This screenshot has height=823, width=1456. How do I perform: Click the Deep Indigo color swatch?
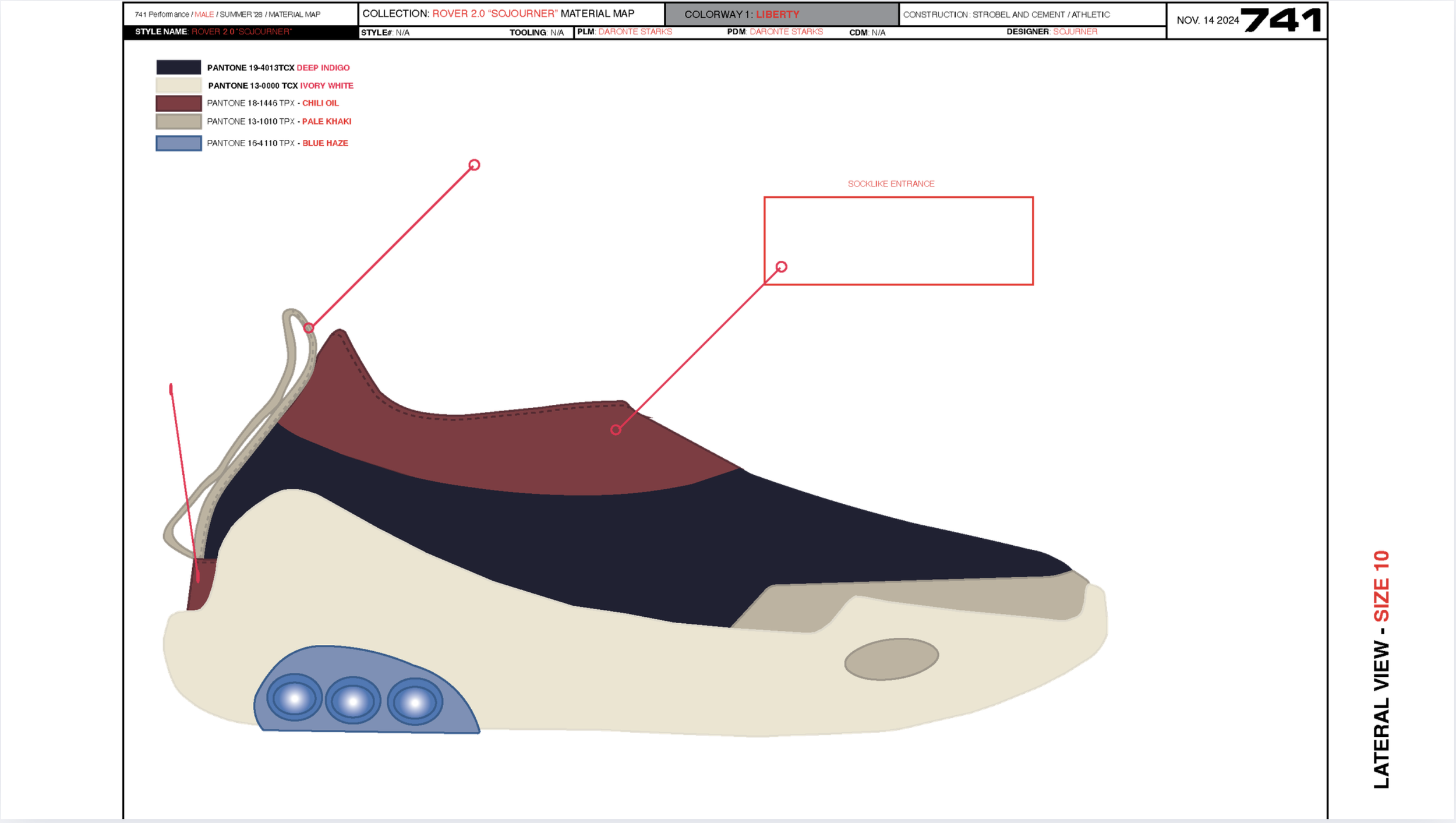(x=178, y=68)
